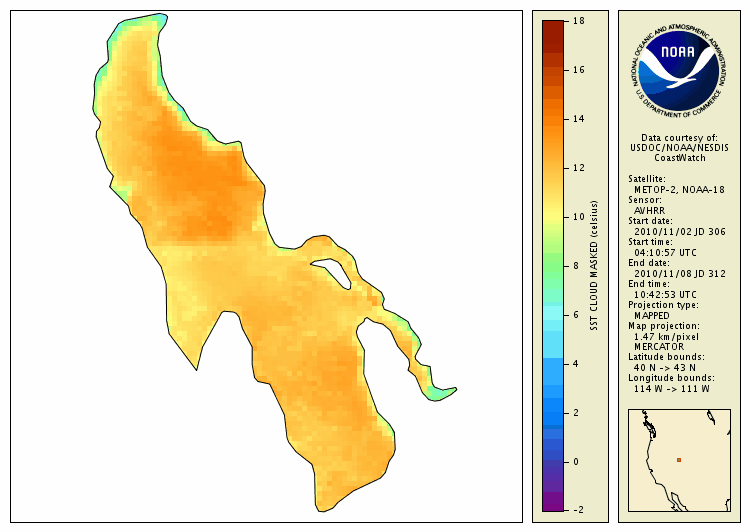Click the 'Latitude bounds:' label
The width and height of the screenshot is (750, 532).
666,357
